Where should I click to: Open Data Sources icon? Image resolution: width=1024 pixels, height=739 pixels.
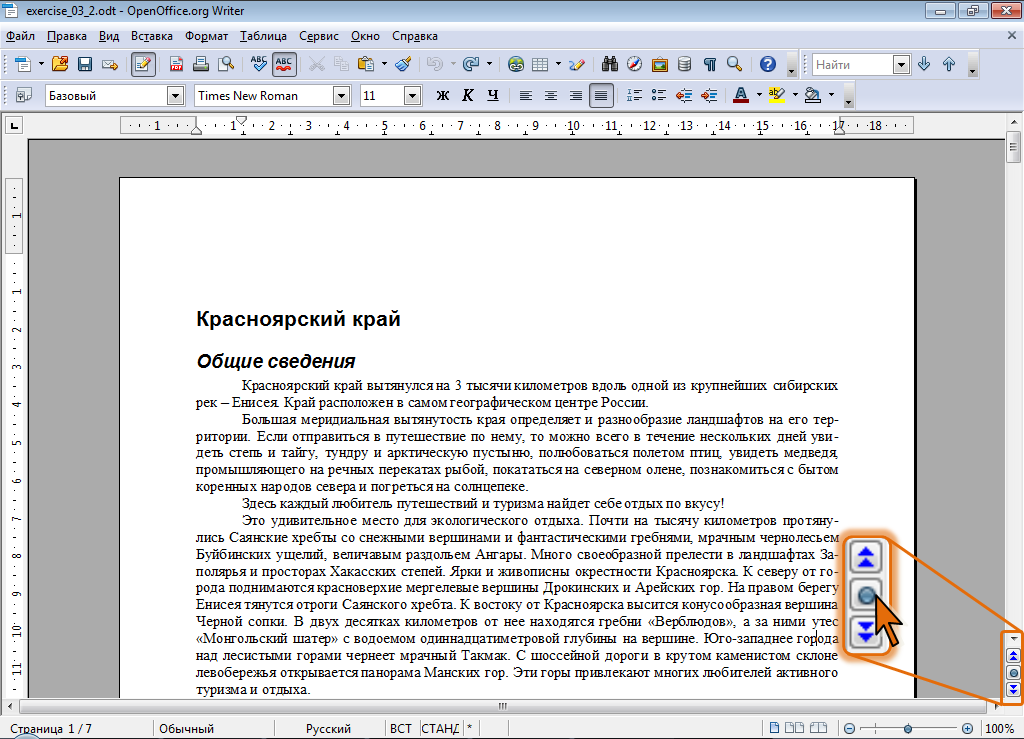[684, 64]
